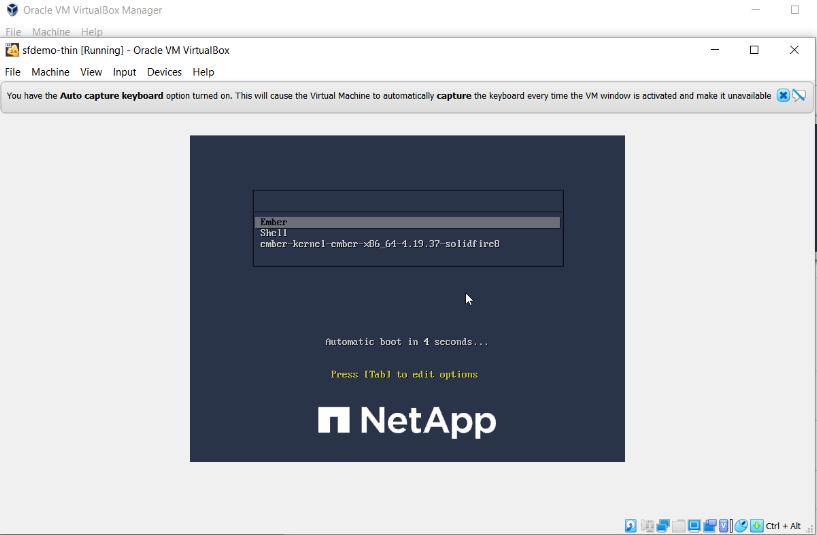
Task: Click the mouse integration status icon
Action: (741, 526)
